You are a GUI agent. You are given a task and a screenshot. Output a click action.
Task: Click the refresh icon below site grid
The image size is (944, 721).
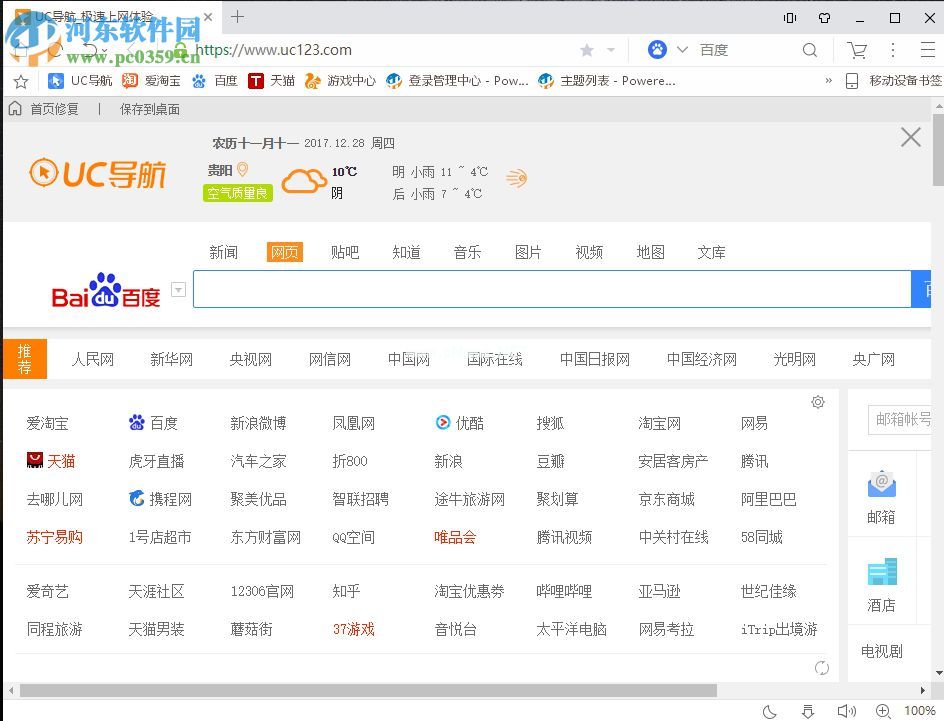click(x=822, y=667)
